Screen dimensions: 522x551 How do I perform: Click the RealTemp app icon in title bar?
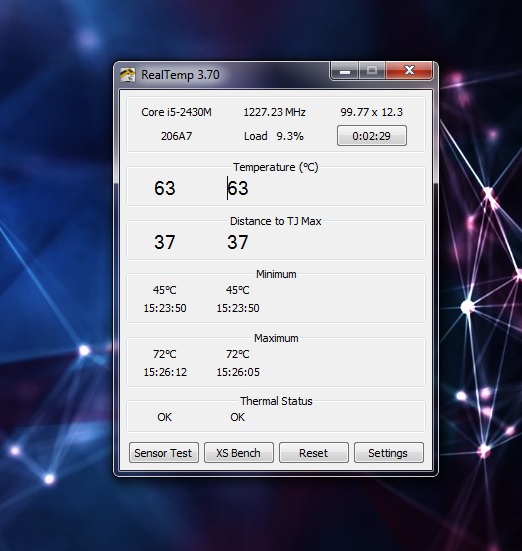(127, 75)
